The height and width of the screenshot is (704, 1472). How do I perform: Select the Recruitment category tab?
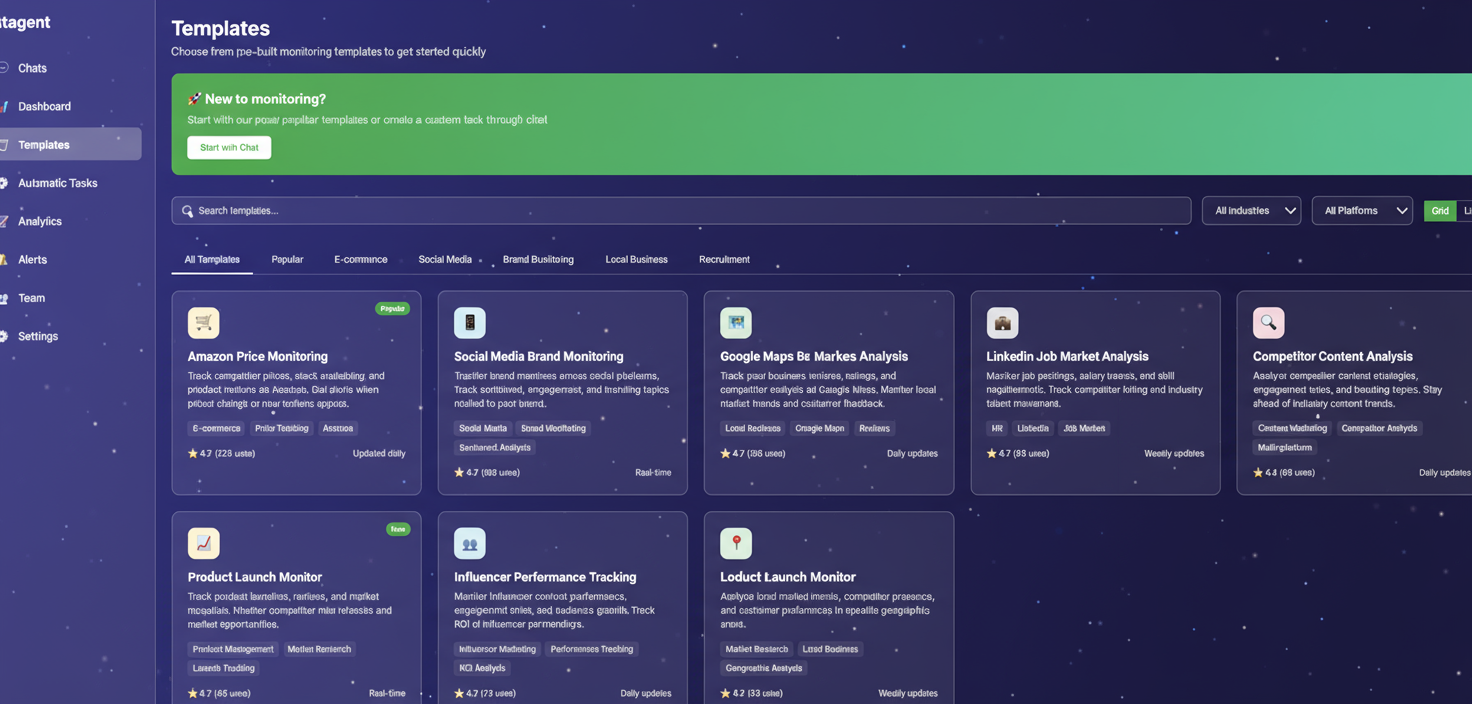point(724,259)
